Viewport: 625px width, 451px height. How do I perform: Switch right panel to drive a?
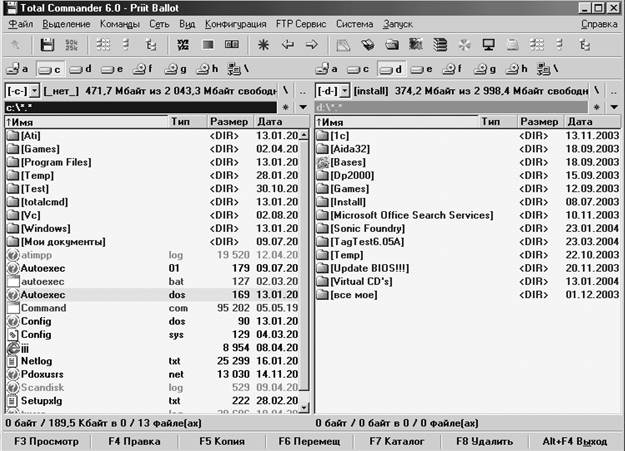(327, 69)
